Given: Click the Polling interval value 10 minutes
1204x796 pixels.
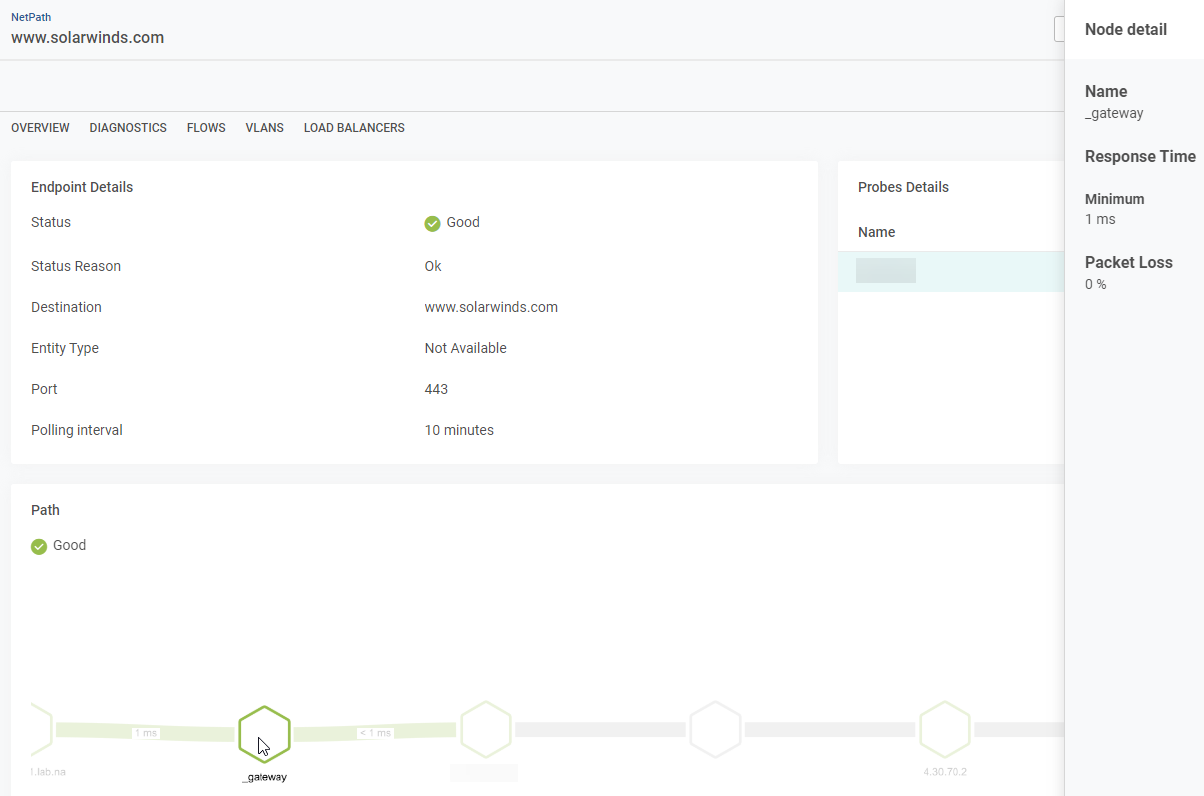Looking at the screenshot, I should tap(459, 430).
